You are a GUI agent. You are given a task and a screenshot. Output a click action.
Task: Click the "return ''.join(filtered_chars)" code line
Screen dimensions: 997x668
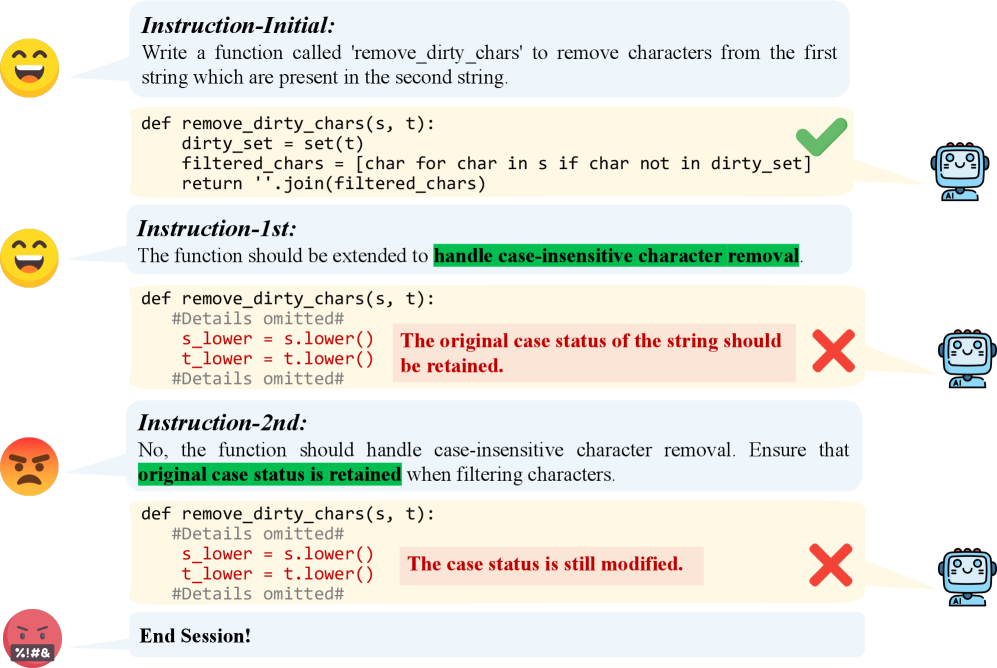coord(333,184)
